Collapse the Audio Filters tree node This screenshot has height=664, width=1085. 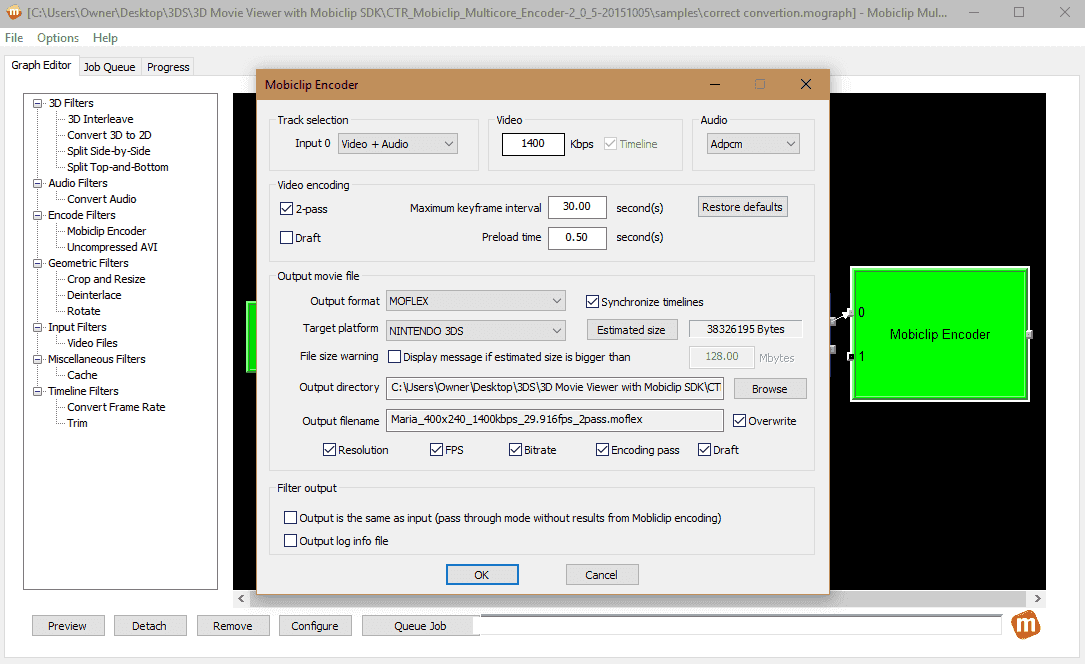[37, 183]
